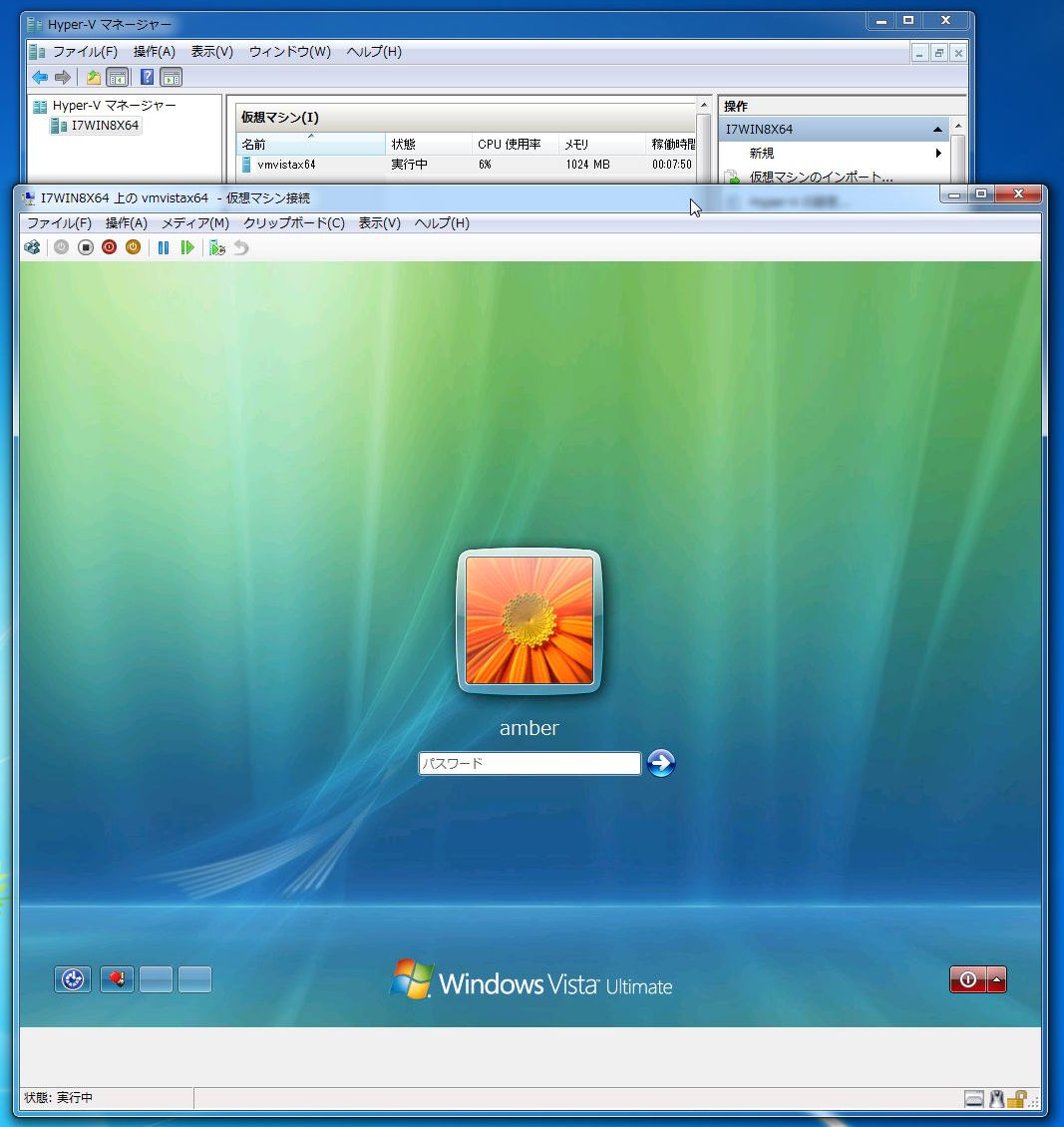This screenshot has height=1127, width=1064.
Task: Click the 00:07:50 uptime cell
Action: [x=672, y=165]
